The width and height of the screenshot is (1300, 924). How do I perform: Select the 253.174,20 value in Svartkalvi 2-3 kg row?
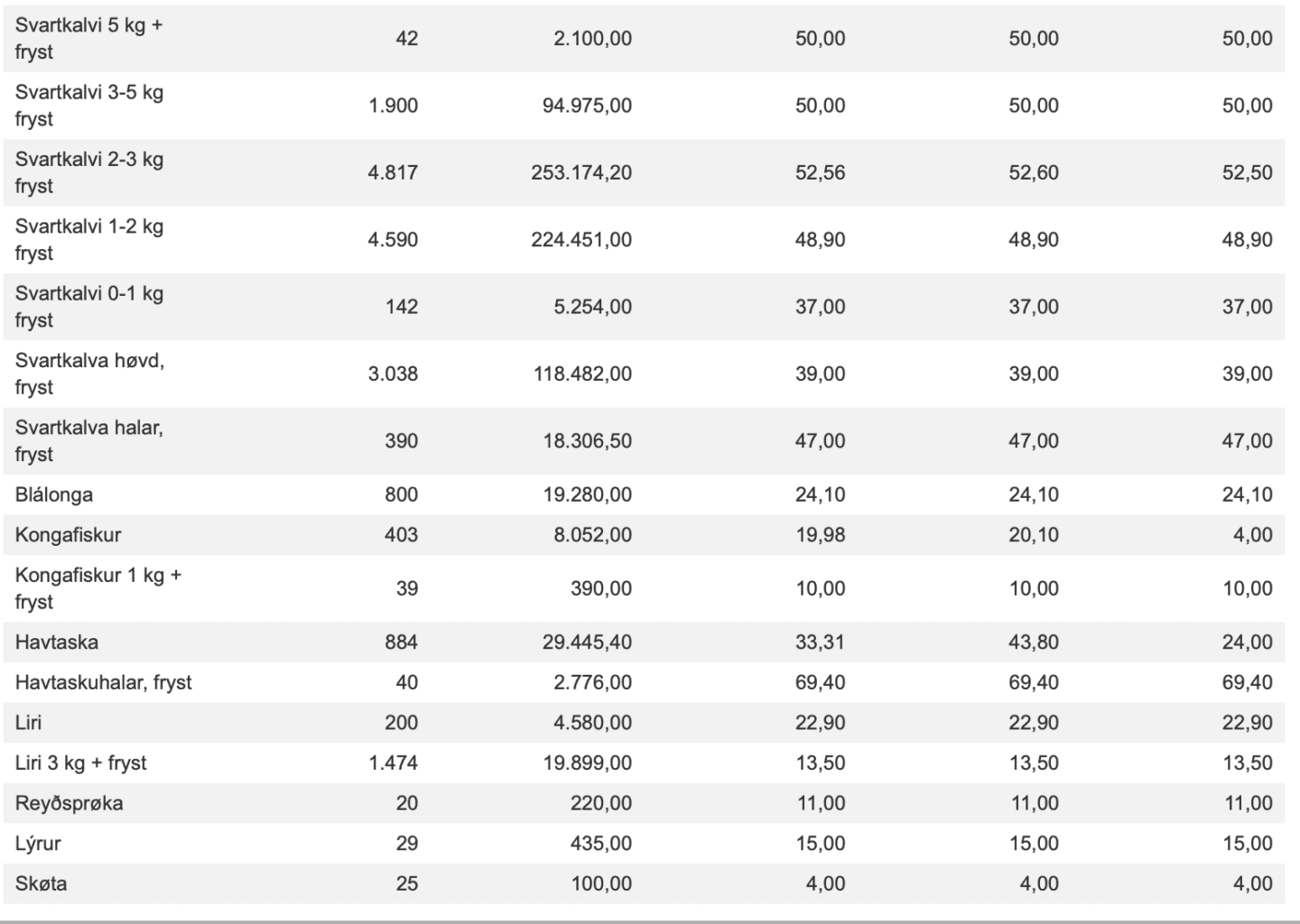click(581, 172)
